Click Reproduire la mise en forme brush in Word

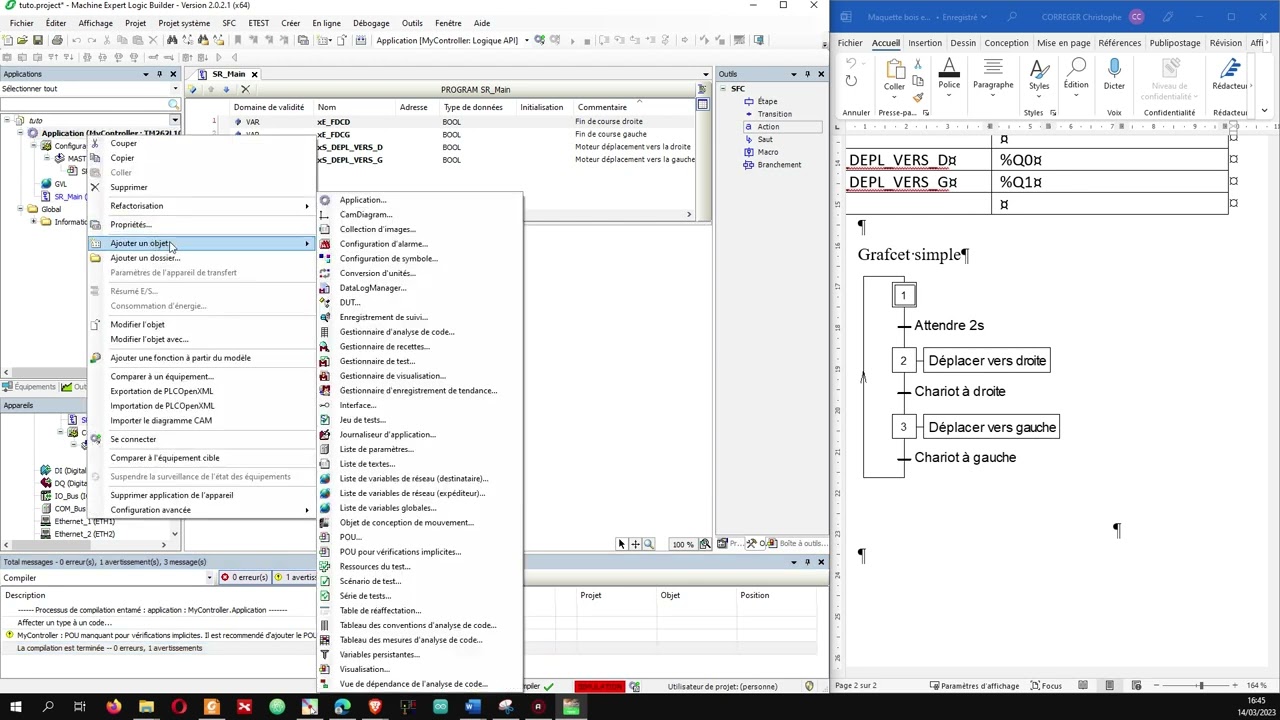coord(918,97)
